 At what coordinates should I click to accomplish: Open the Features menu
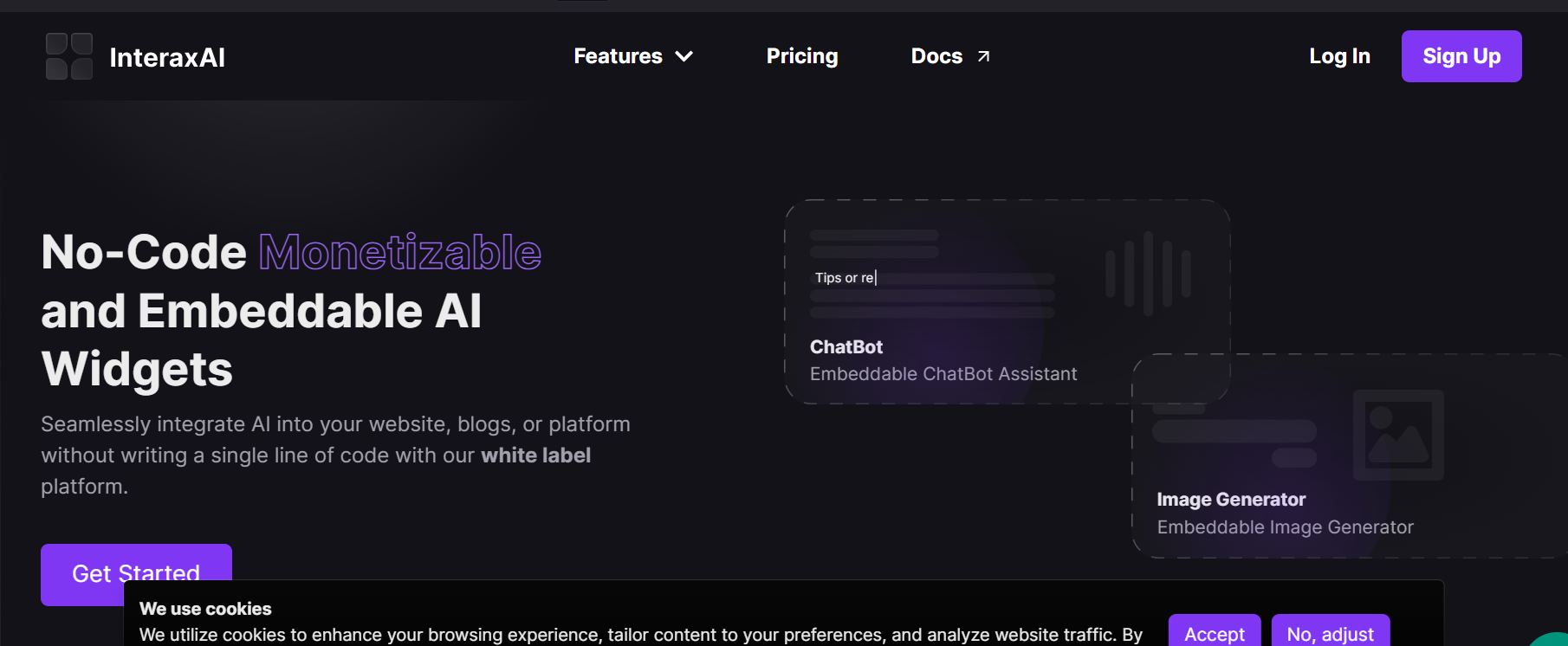click(x=618, y=55)
